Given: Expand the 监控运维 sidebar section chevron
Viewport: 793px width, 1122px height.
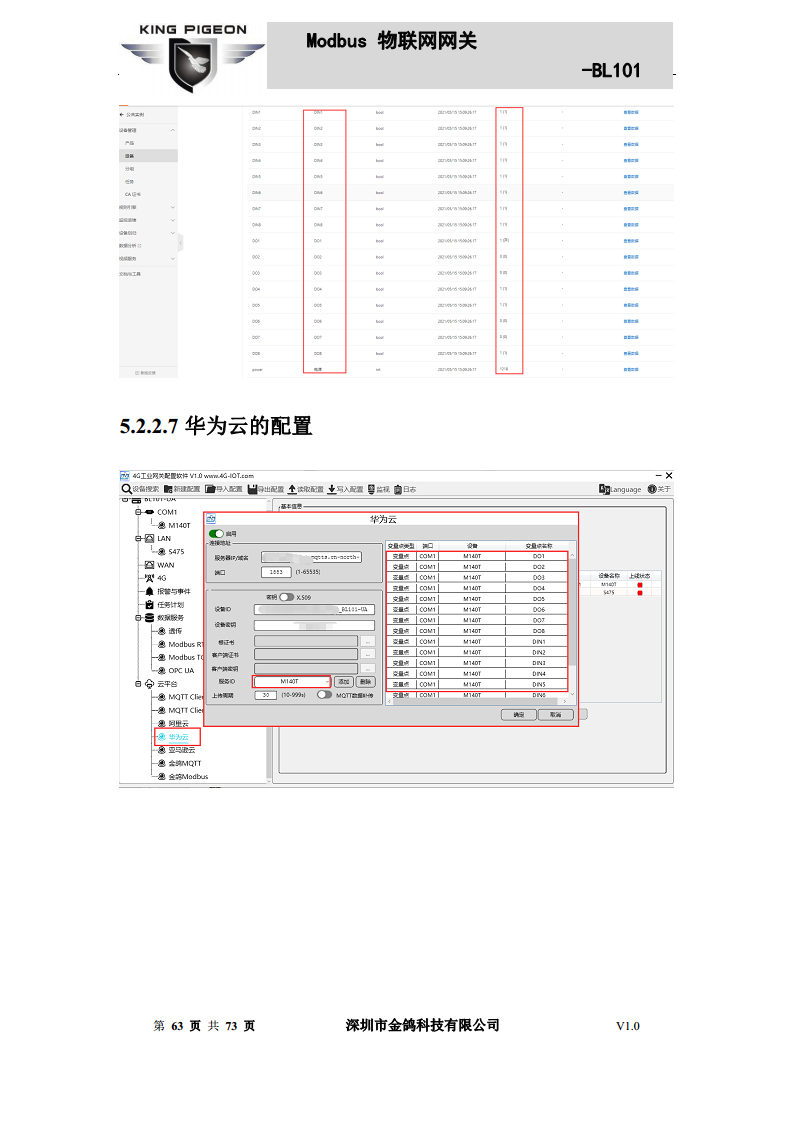Looking at the screenshot, I should click(172, 220).
